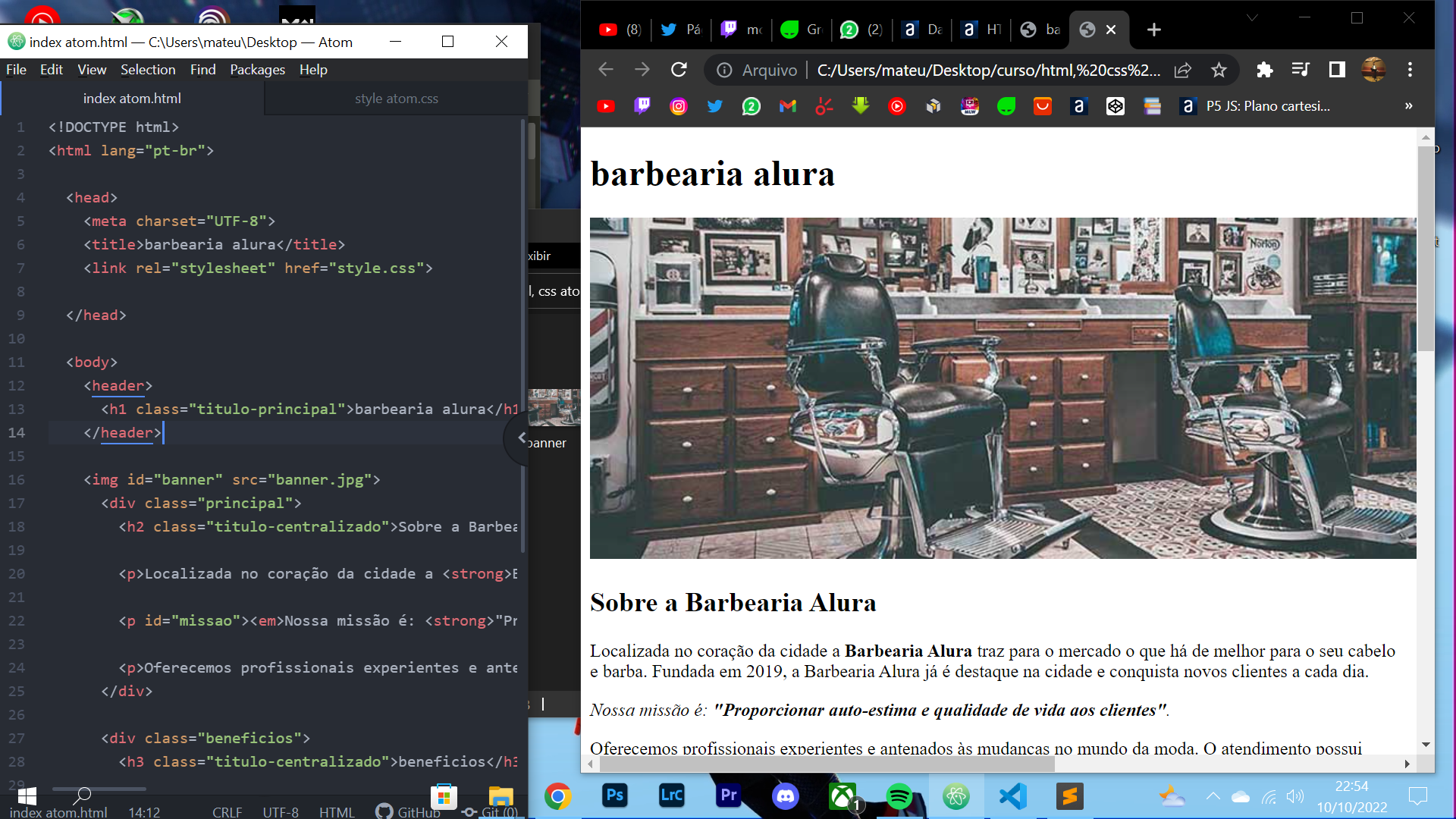Open the Windows Start menu

(27, 796)
